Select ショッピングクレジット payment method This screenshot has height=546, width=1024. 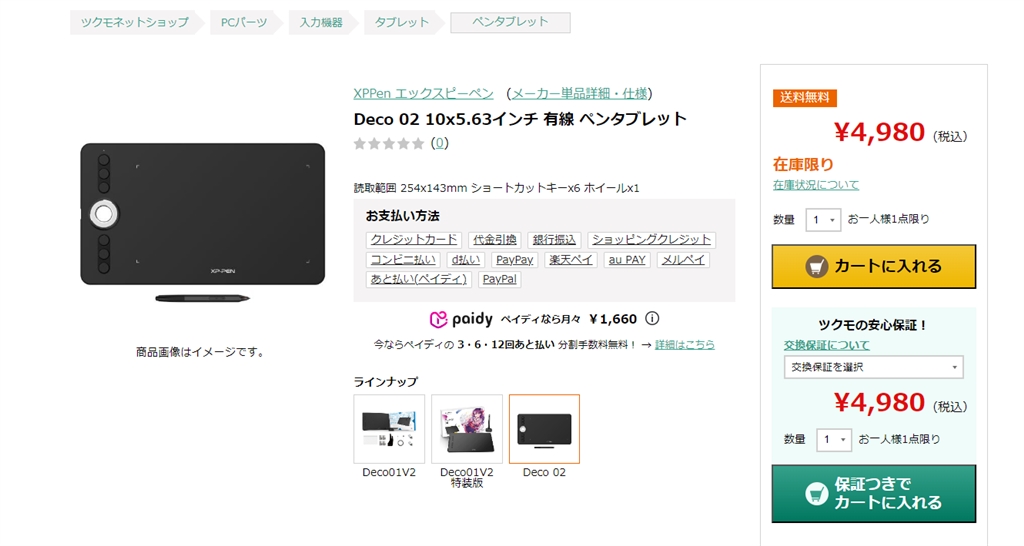651,240
